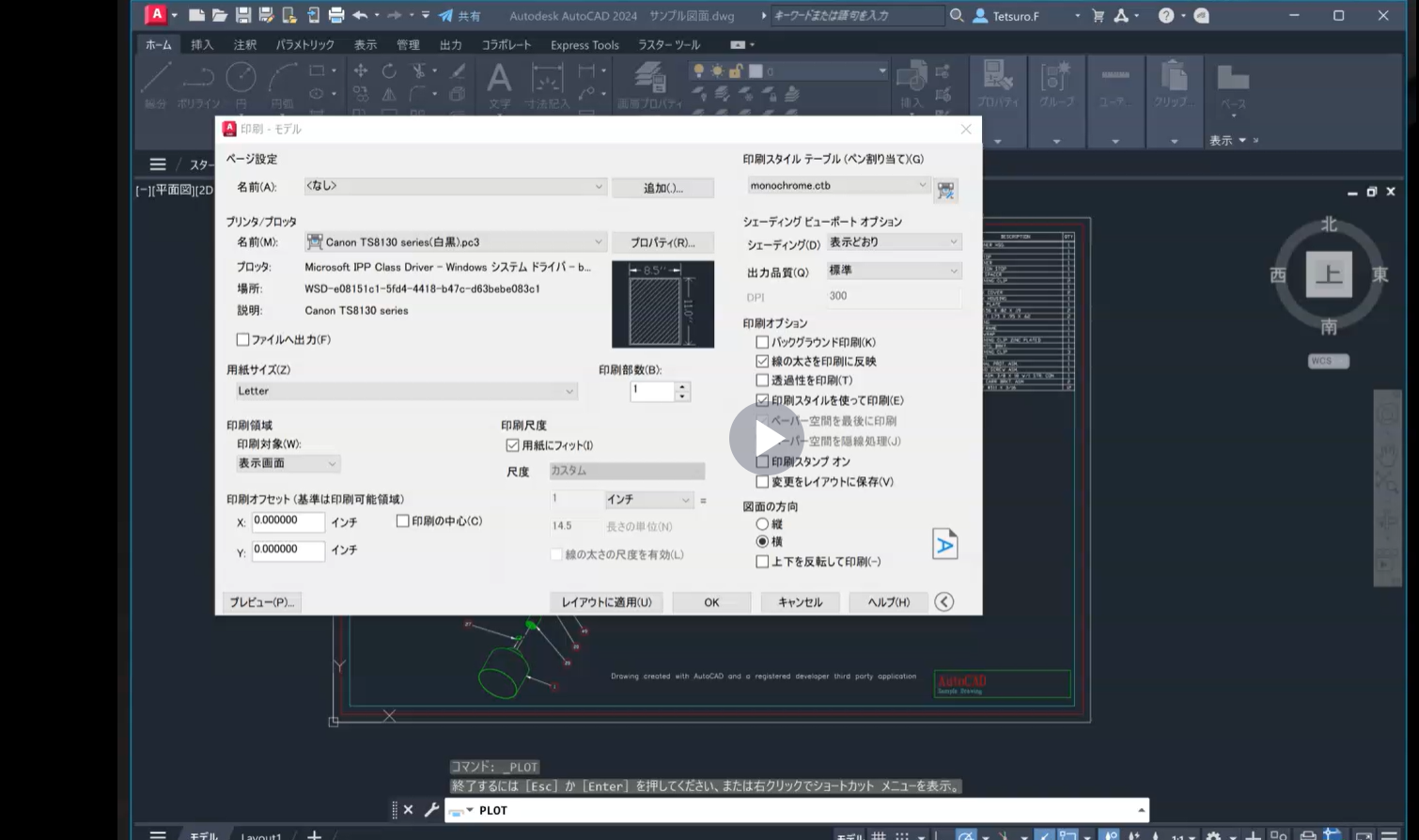Viewport: 1419px width, 840px height.
Task: Click the layer color swatch in ribbon
Action: (x=756, y=71)
